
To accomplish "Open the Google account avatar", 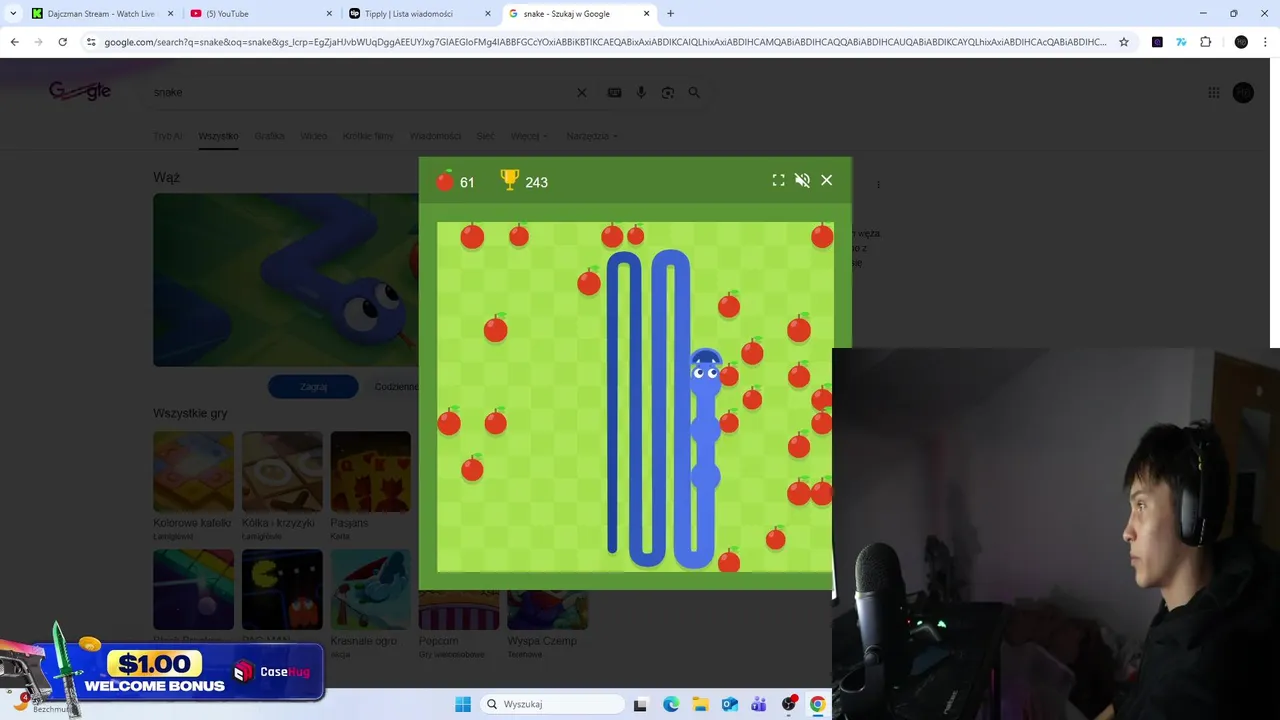I will tap(1243, 92).
